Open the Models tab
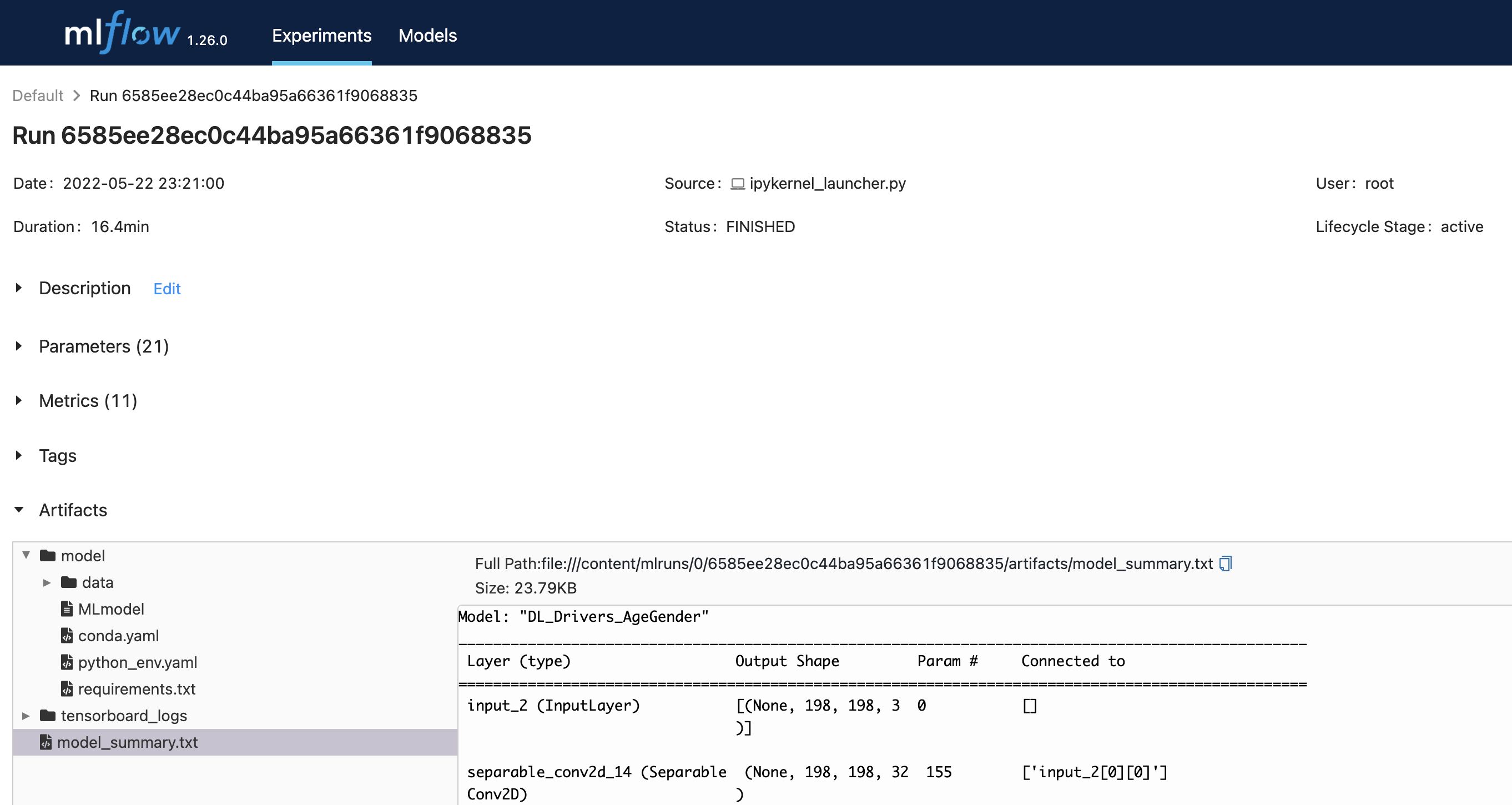1512x805 pixels. tap(427, 35)
